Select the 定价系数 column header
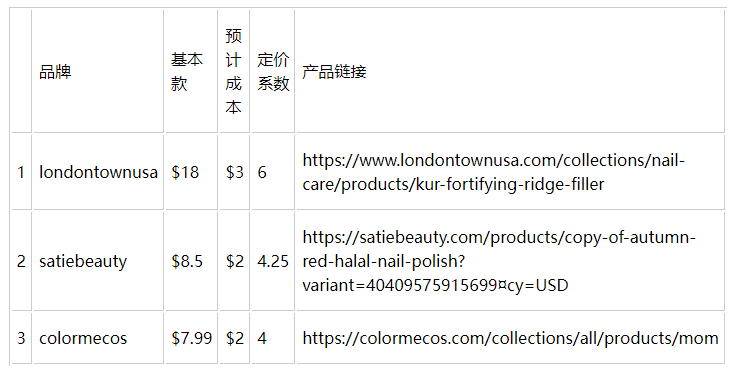Image resolution: width=736 pixels, height=372 pixels. [273, 72]
